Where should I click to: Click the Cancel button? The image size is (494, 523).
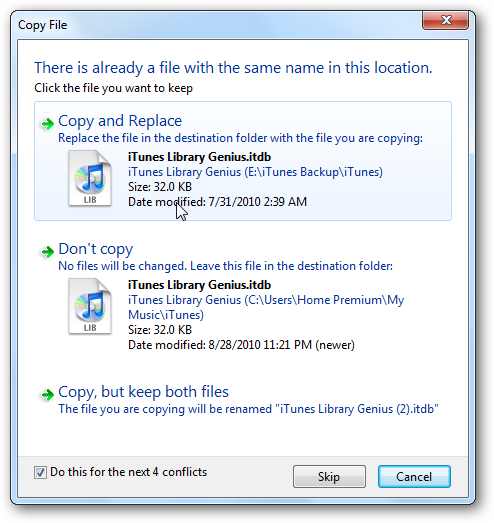[x=414, y=476]
